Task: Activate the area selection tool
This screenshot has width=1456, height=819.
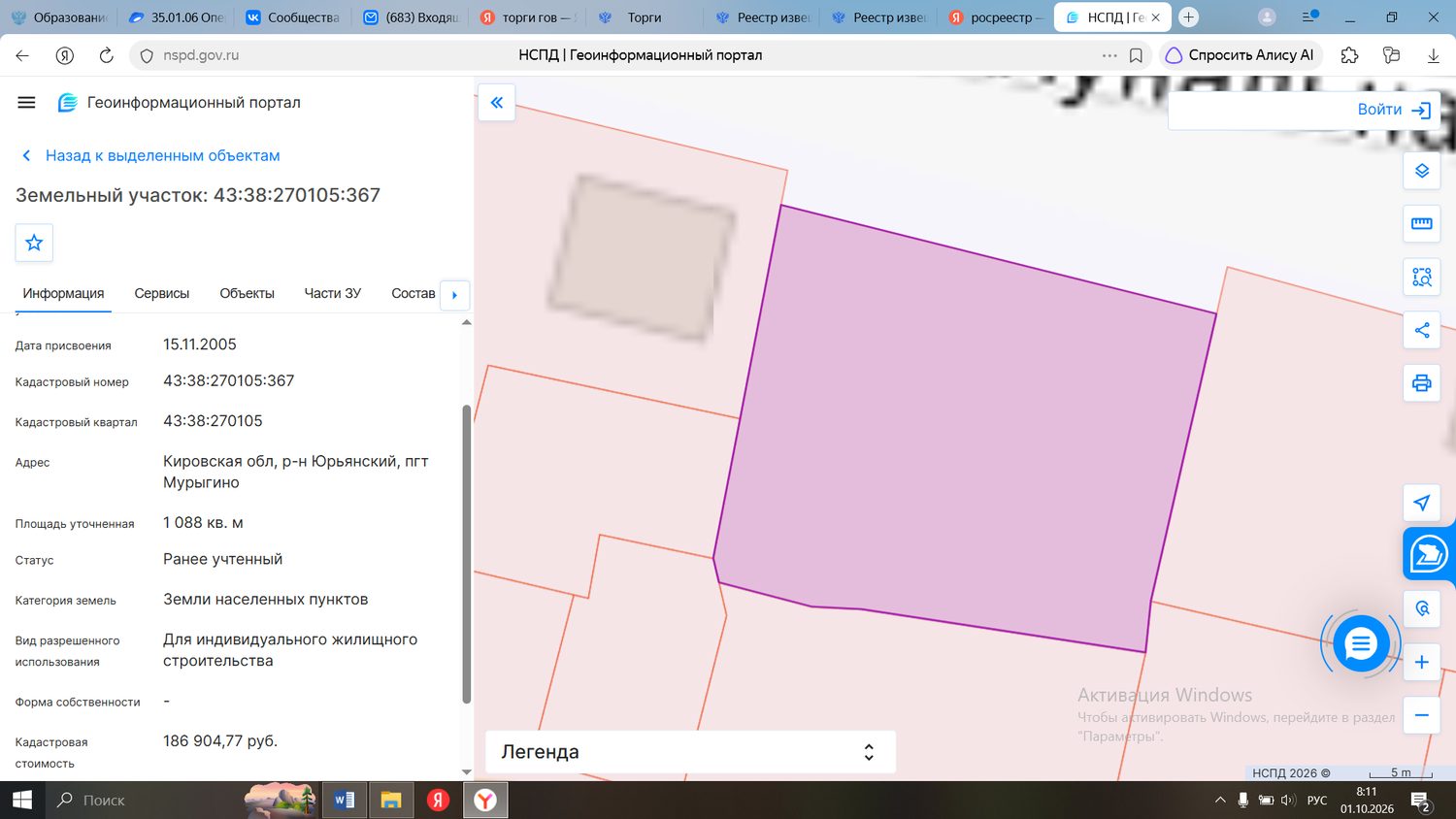Action: 1422,278
